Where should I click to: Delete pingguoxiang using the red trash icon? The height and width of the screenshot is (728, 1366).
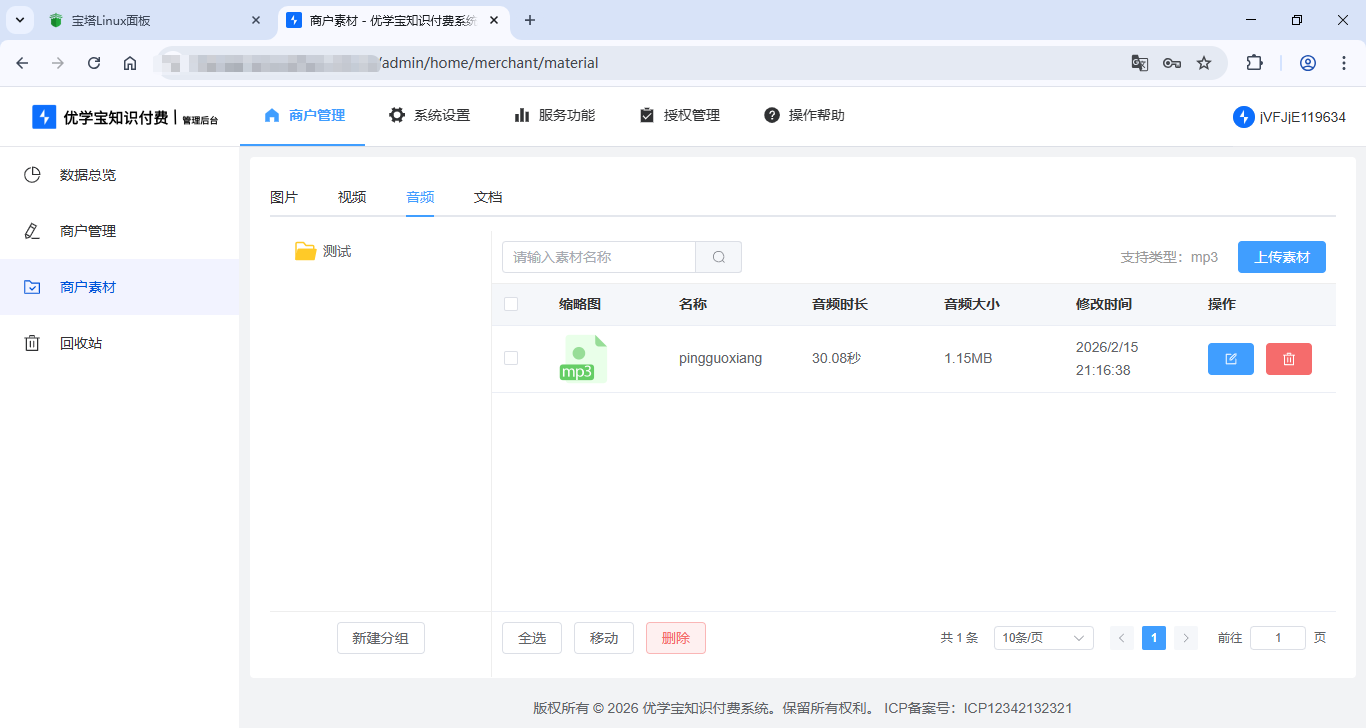1288,358
